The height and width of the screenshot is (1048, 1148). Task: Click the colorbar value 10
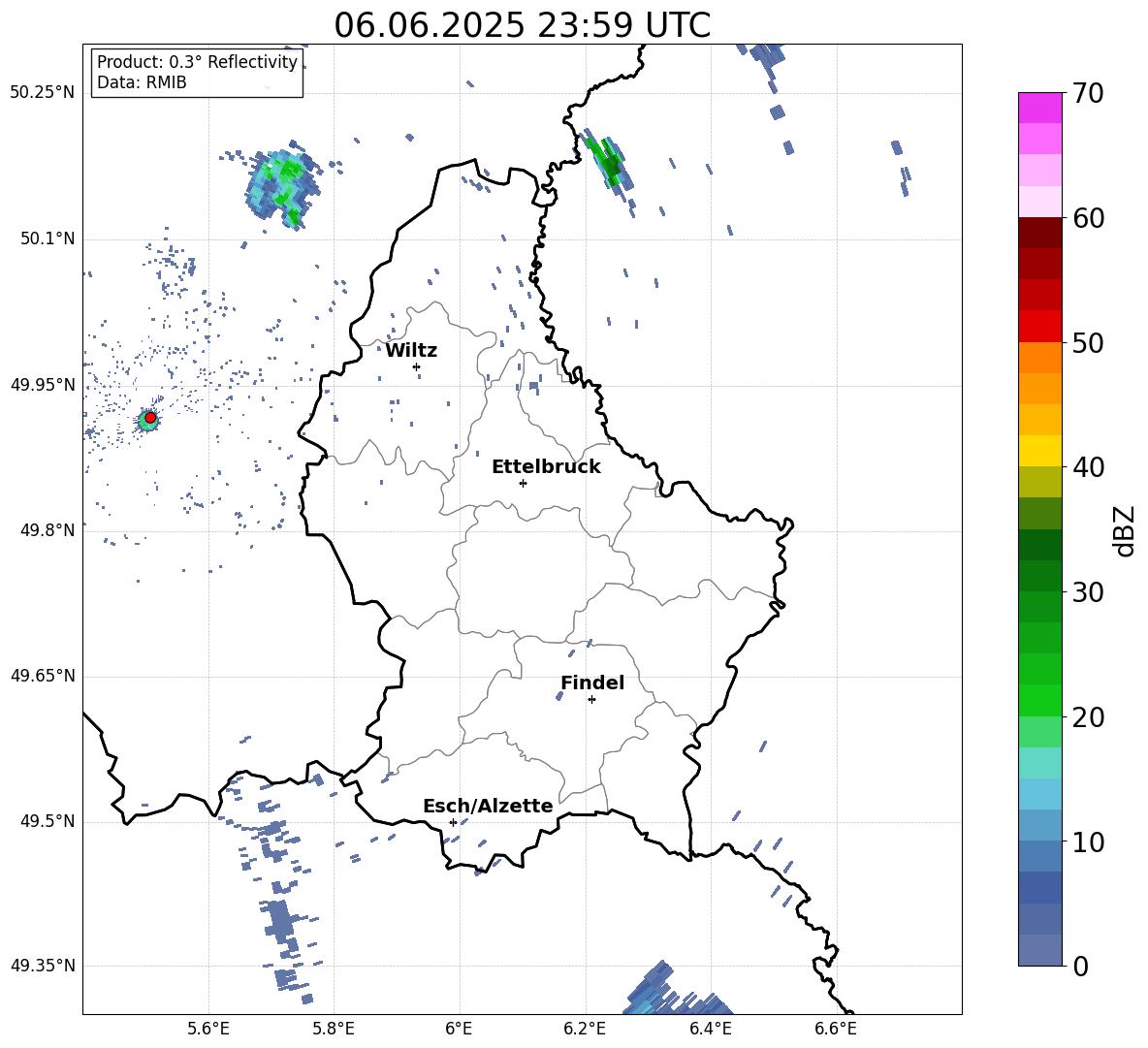pyautogui.click(x=1088, y=842)
